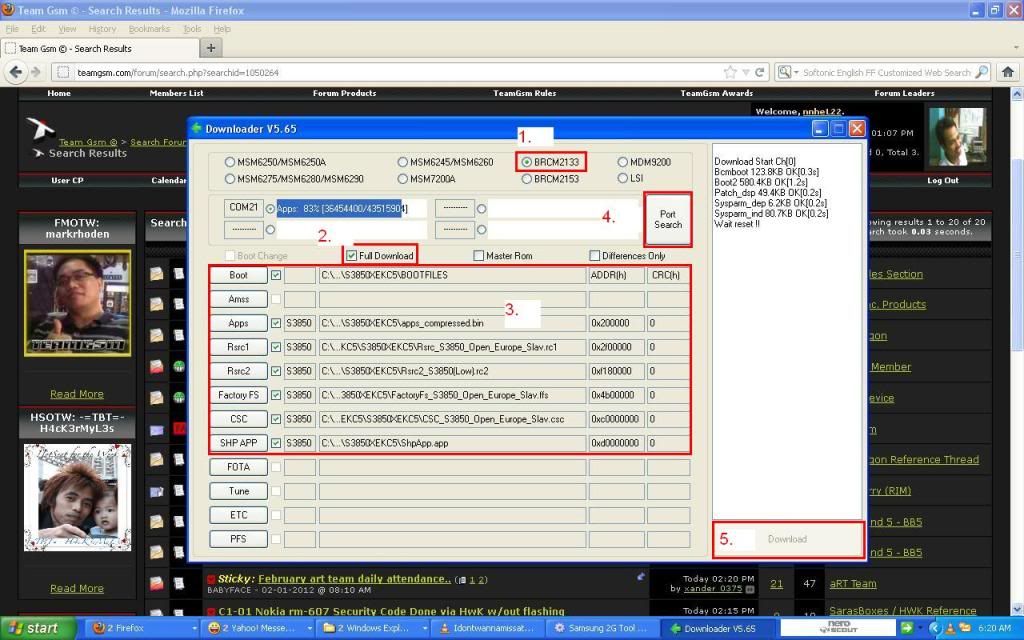This screenshot has height=640, width=1024.
Task: Select the MSM6245/MSM6260 radio button
Action: [x=402, y=162]
